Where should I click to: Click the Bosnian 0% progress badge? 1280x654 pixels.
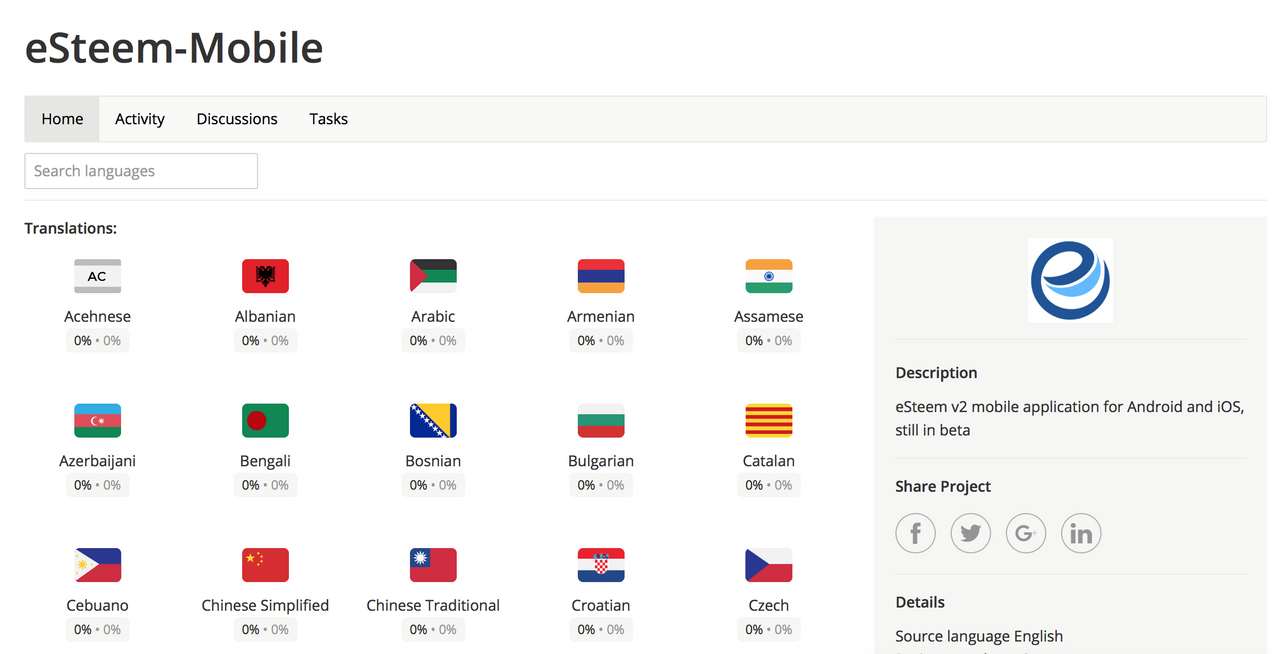point(433,485)
